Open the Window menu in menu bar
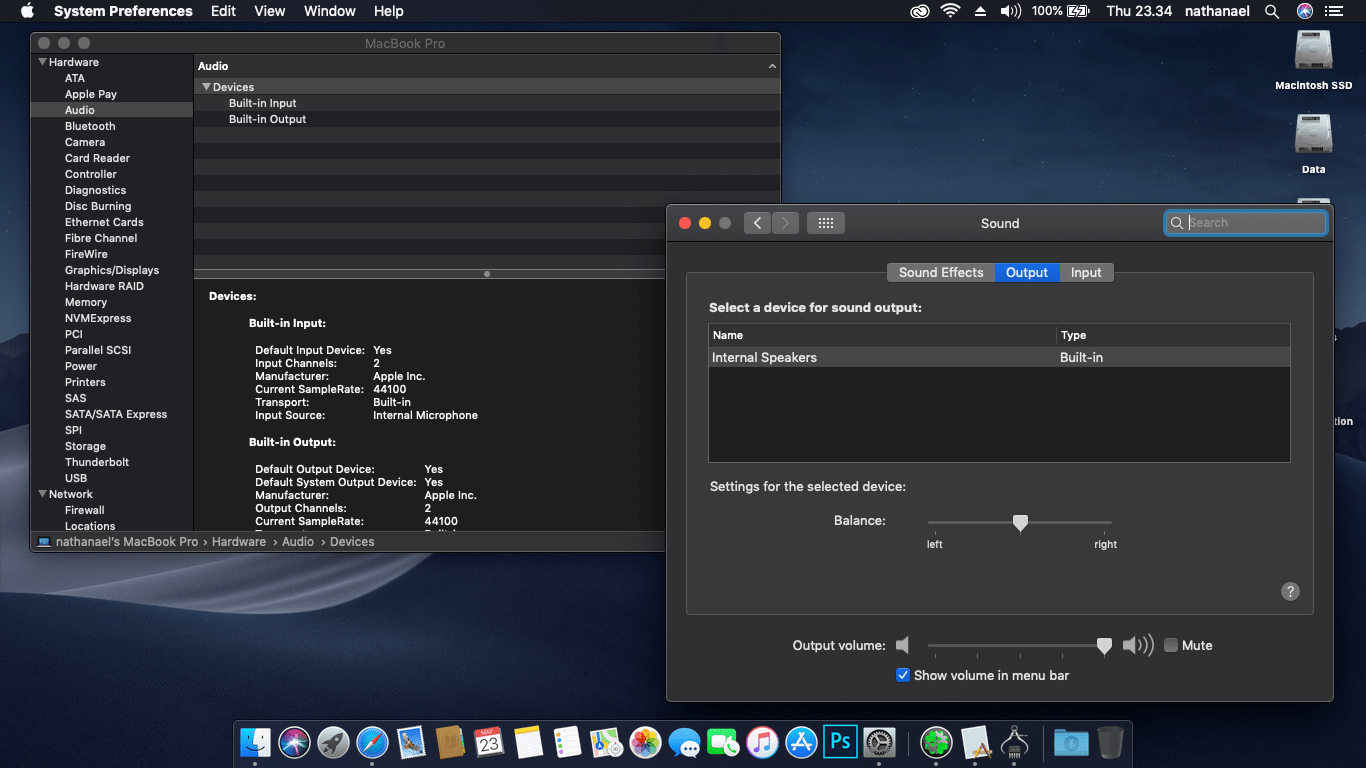Viewport: 1366px width, 768px height. pos(329,11)
